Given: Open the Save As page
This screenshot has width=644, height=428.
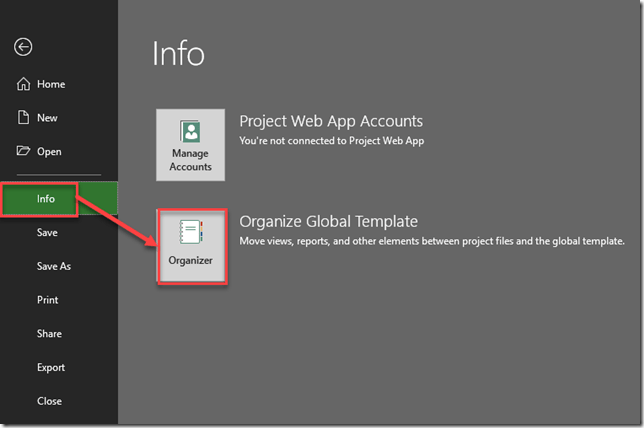Looking at the screenshot, I should click(53, 267).
